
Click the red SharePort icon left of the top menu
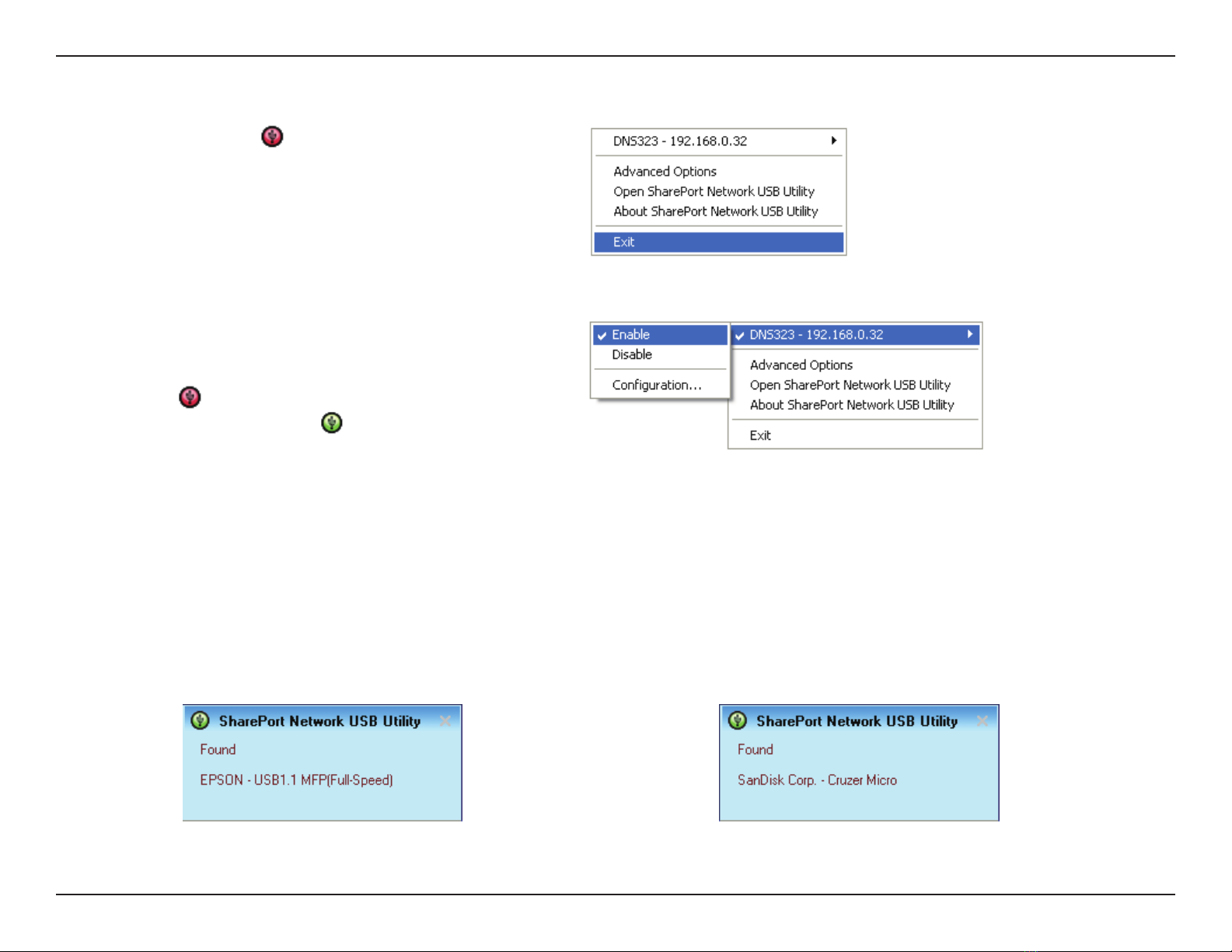pos(272,137)
